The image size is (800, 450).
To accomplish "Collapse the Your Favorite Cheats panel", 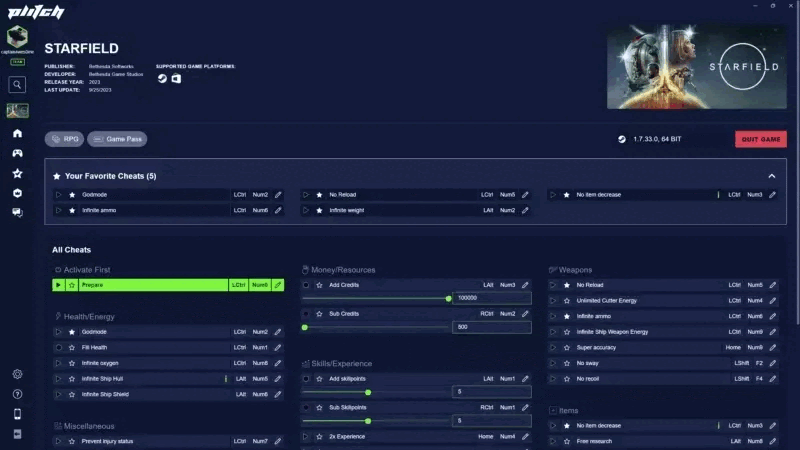I will point(772,176).
